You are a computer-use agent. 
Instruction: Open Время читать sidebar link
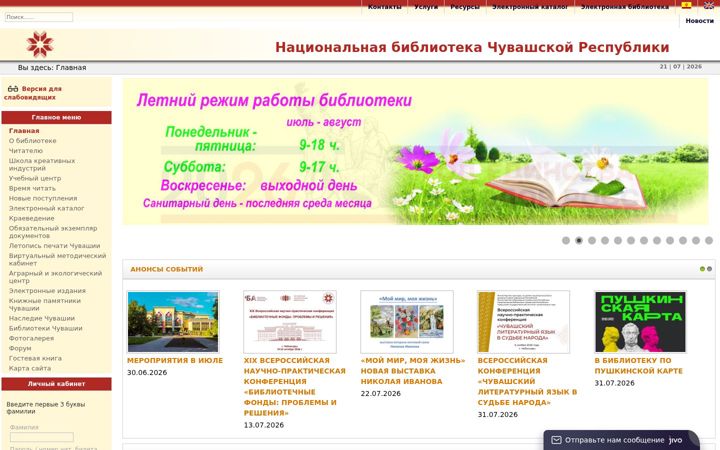(32, 188)
